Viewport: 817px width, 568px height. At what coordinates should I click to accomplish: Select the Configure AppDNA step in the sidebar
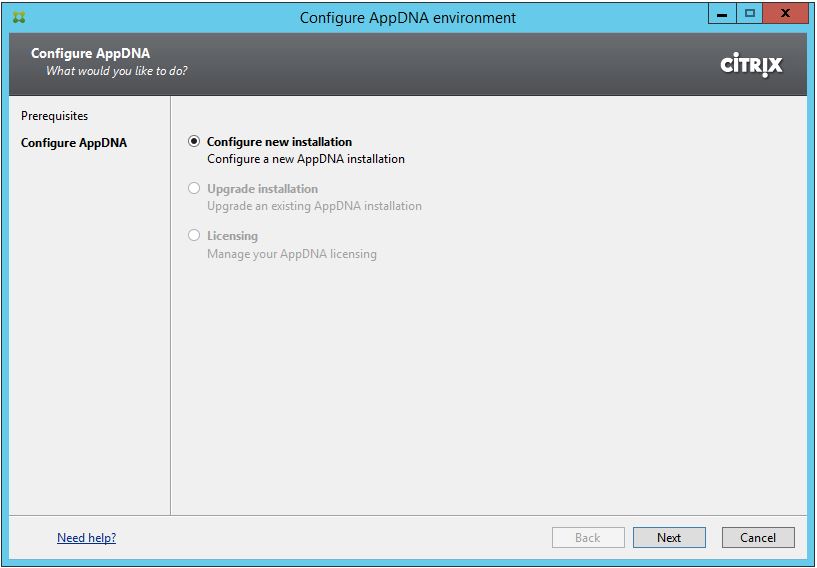click(x=74, y=143)
